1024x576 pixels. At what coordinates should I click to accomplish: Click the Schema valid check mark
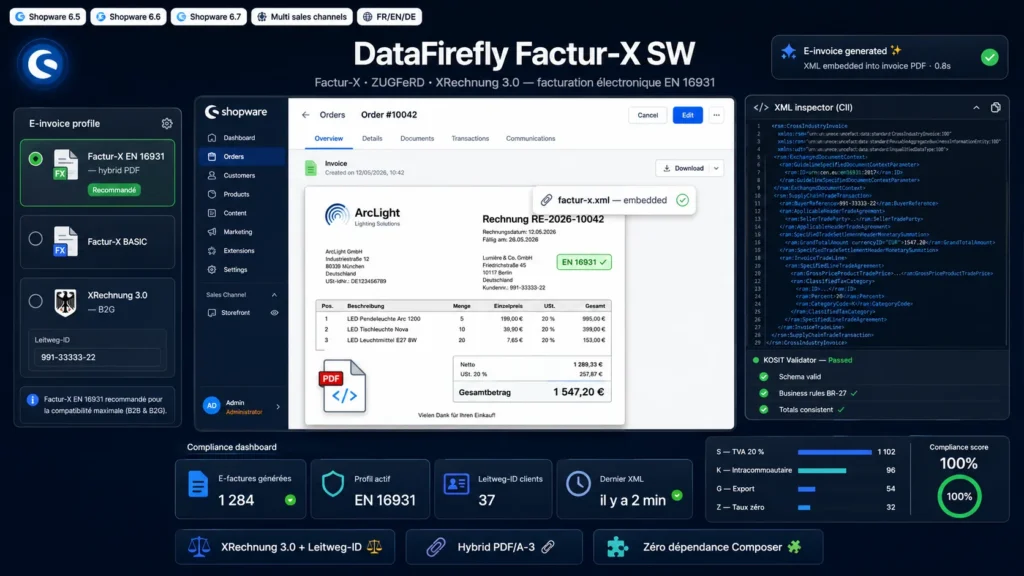(763, 377)
